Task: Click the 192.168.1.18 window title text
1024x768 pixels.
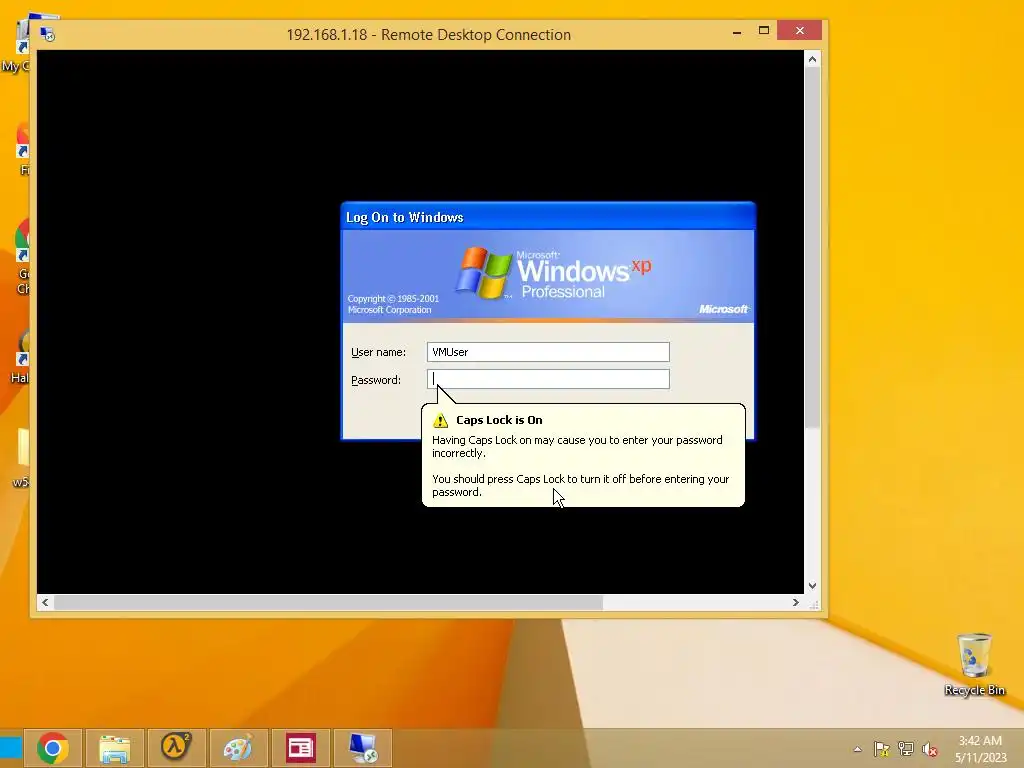Action: [428, 35]
